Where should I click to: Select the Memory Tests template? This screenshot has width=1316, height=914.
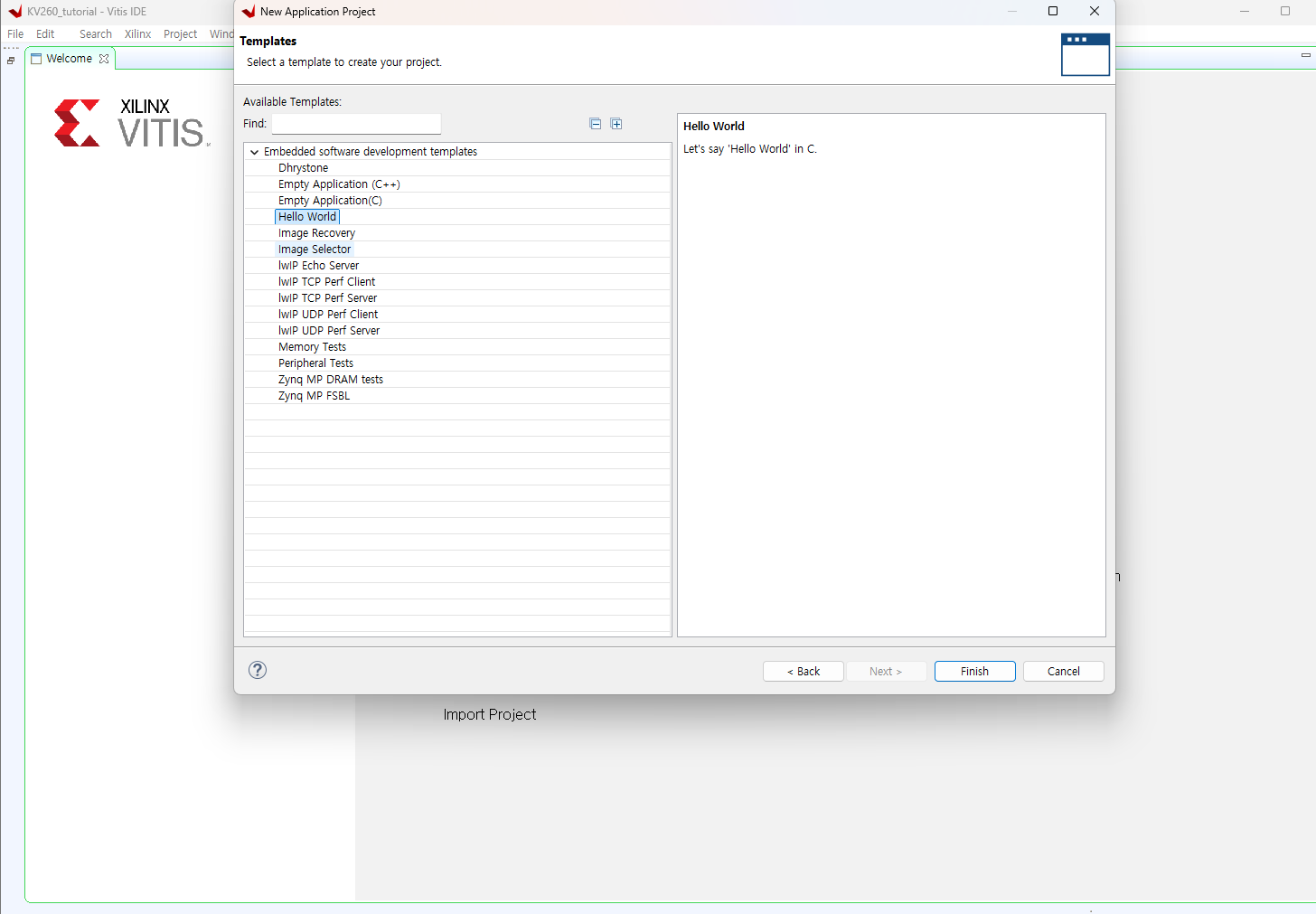coord(312,347)
